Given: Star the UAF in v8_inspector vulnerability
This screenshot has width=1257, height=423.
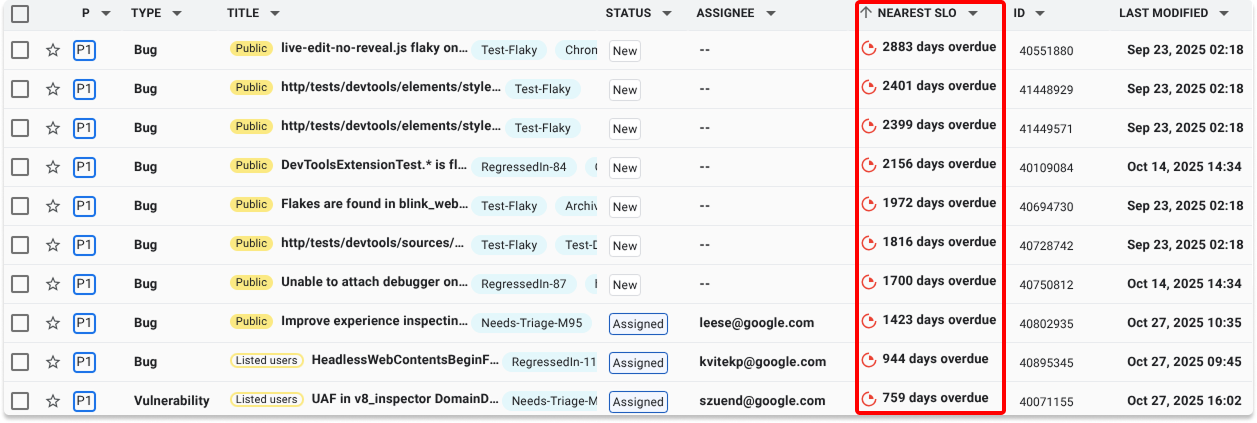Looking at the screenshot, I should tap(53, 401).
